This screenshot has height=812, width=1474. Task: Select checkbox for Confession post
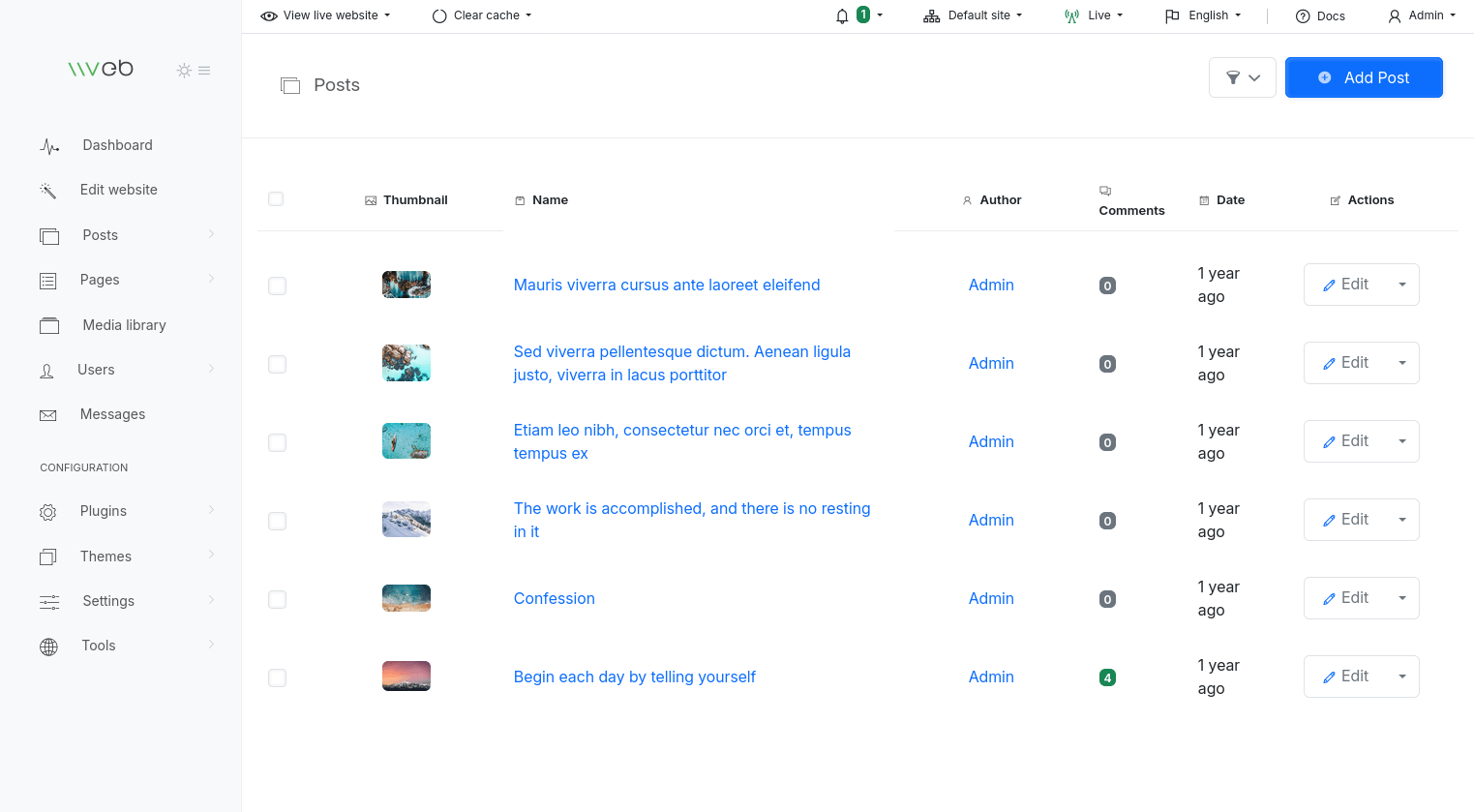point(277,599)
